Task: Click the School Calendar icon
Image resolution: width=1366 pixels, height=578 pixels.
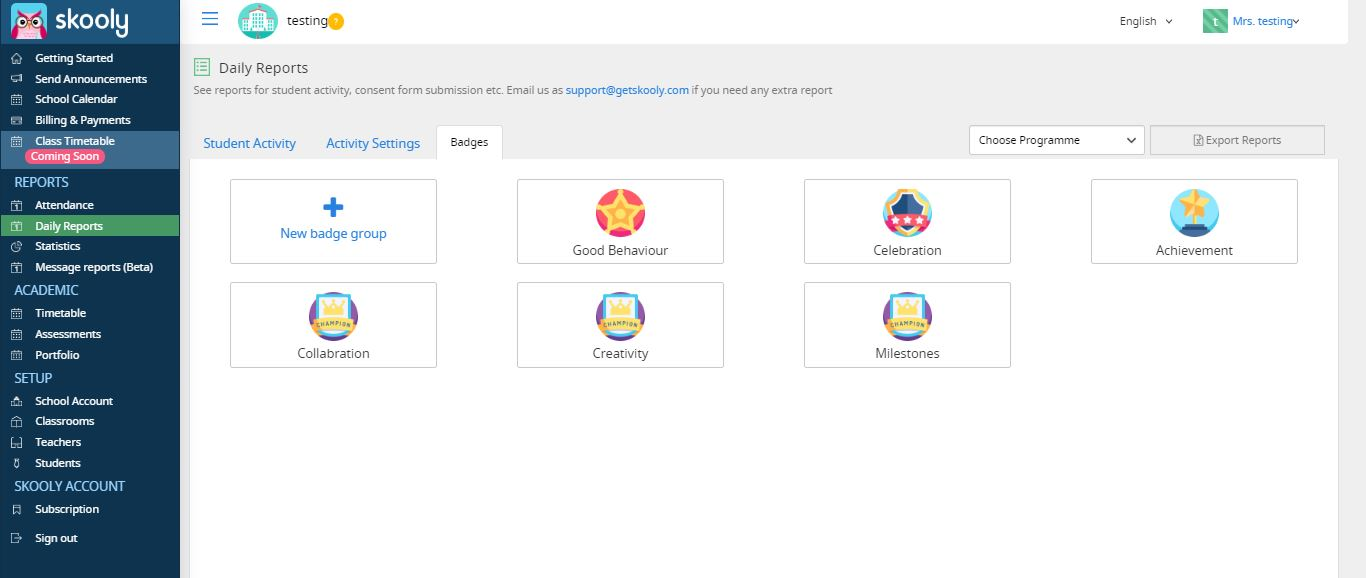Action: 16,99
